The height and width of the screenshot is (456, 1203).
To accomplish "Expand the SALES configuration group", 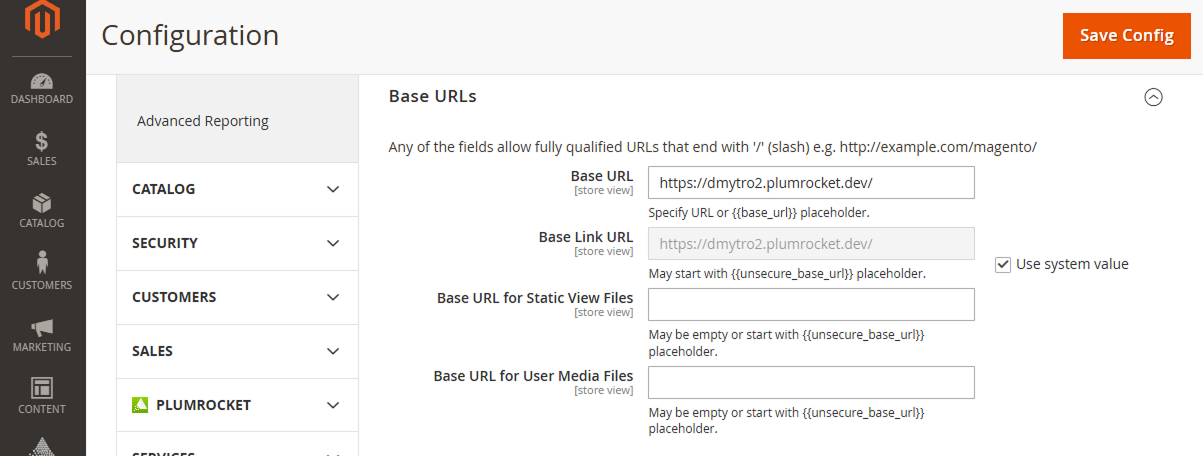I will pos(237,351).
